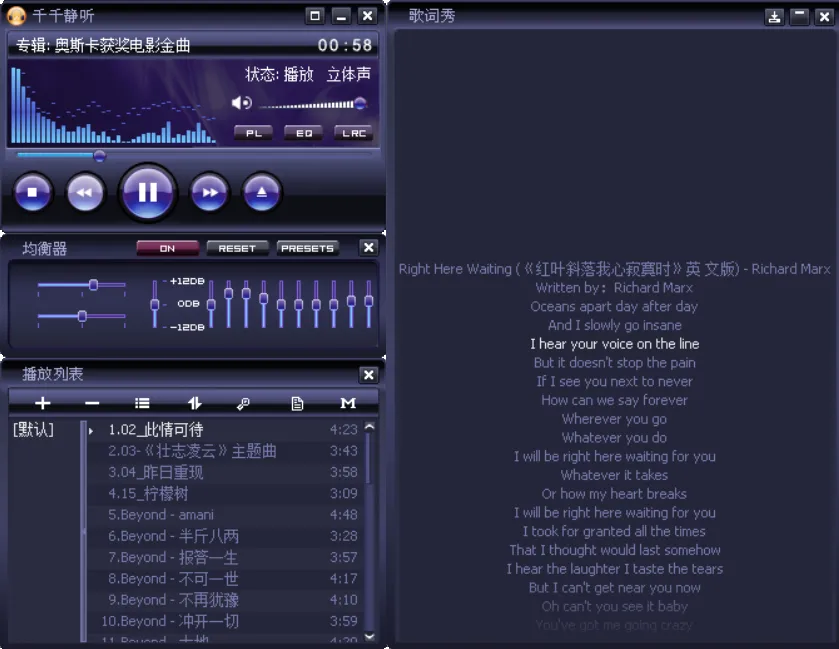The image size is (839, 649).
Task: Open the playlist list menu icon
Action: [142, 403]
